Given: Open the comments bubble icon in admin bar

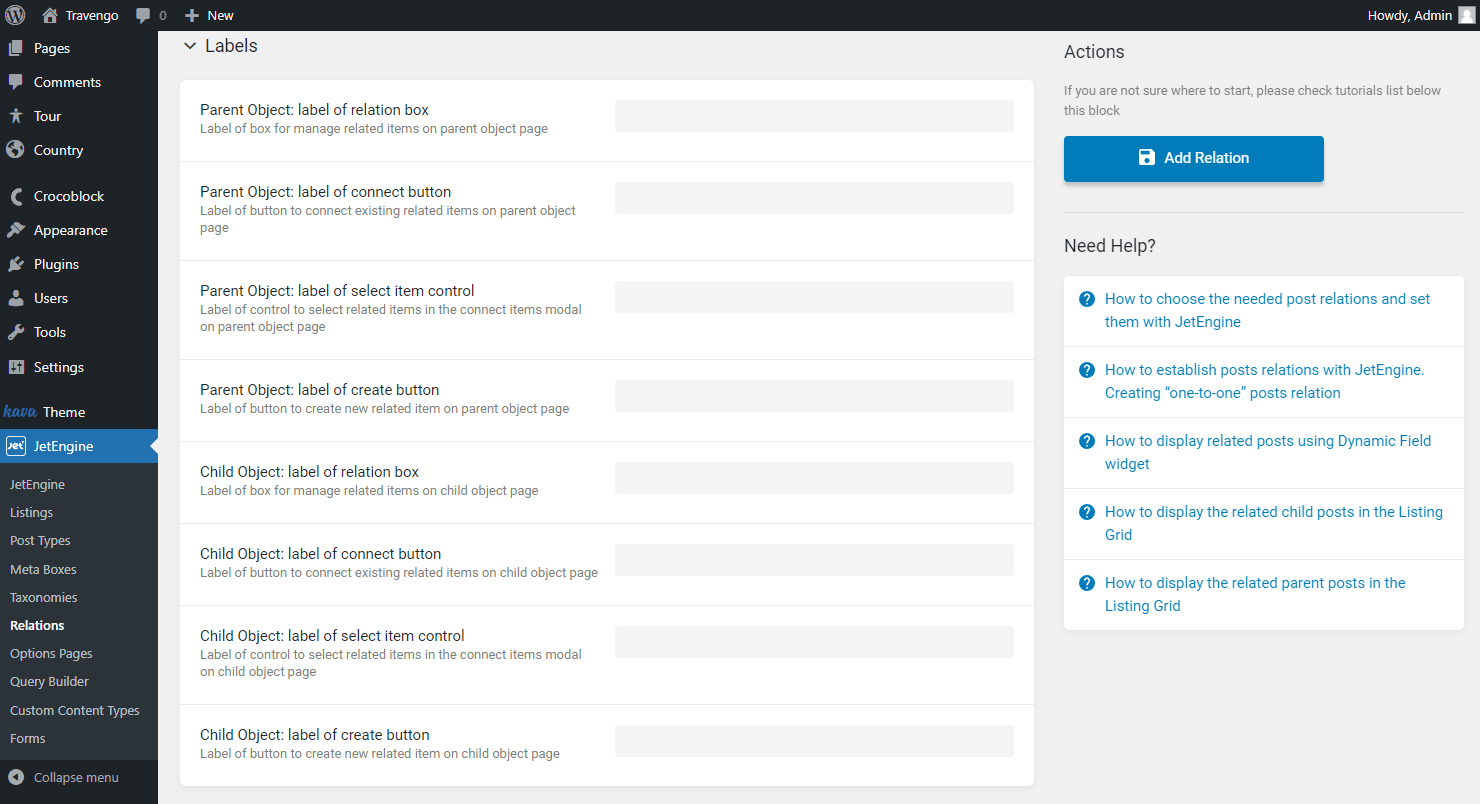Looking at the screenshot, I should point(144,15).
